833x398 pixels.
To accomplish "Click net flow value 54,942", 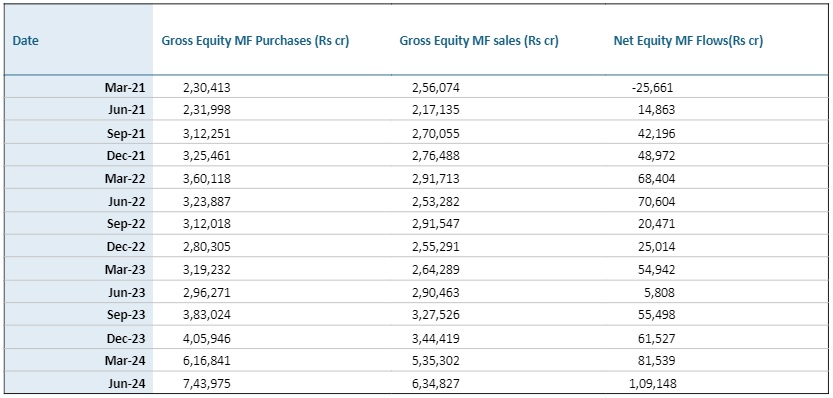I will click(656, 270).
